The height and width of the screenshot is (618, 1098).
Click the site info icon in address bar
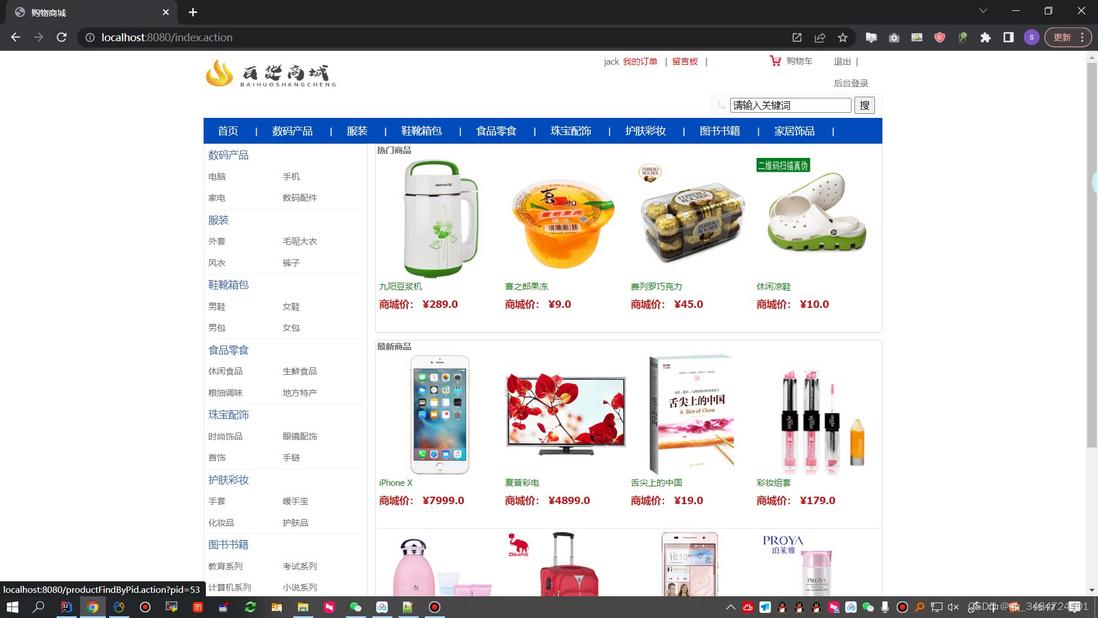click(90, 37)
